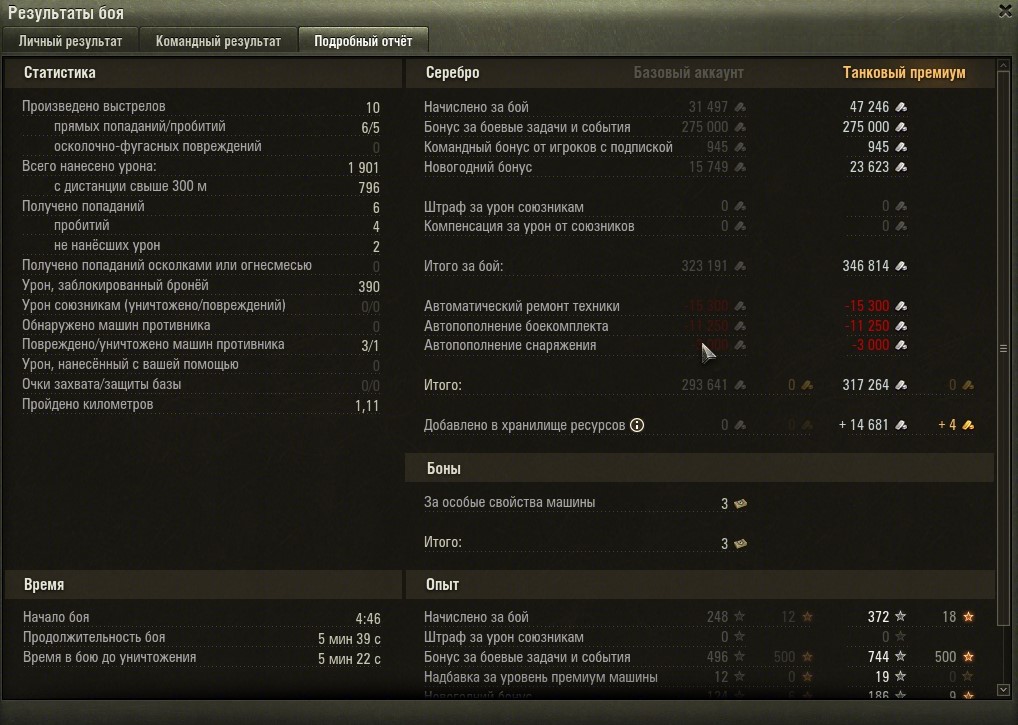
Task: Open the Командный результат tab
Action: 218,41
